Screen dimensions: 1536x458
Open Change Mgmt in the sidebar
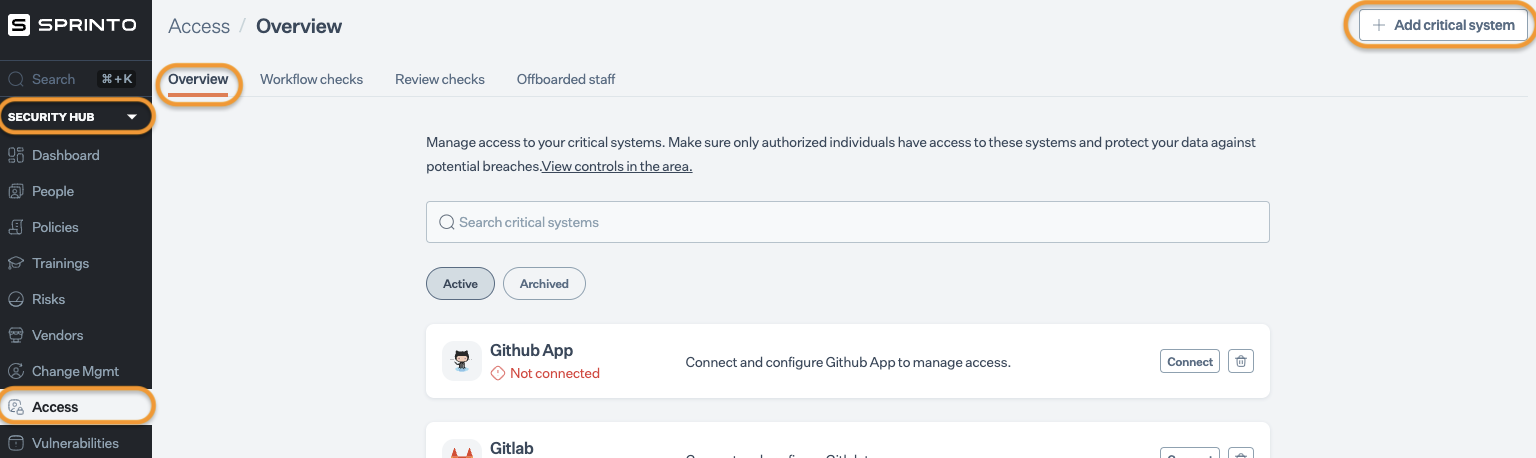[x=76, y=371]
